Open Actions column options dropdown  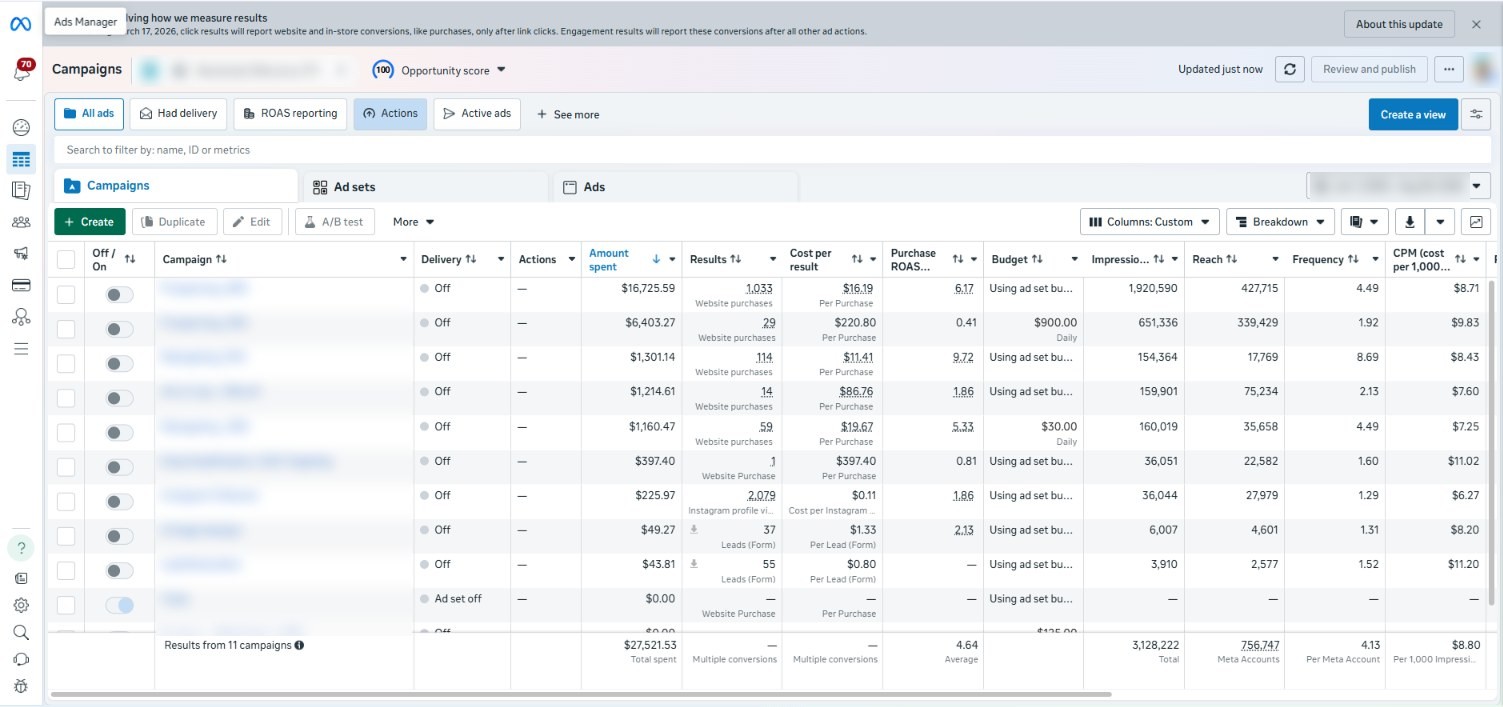pyautogui.click(x=571, y=259)
